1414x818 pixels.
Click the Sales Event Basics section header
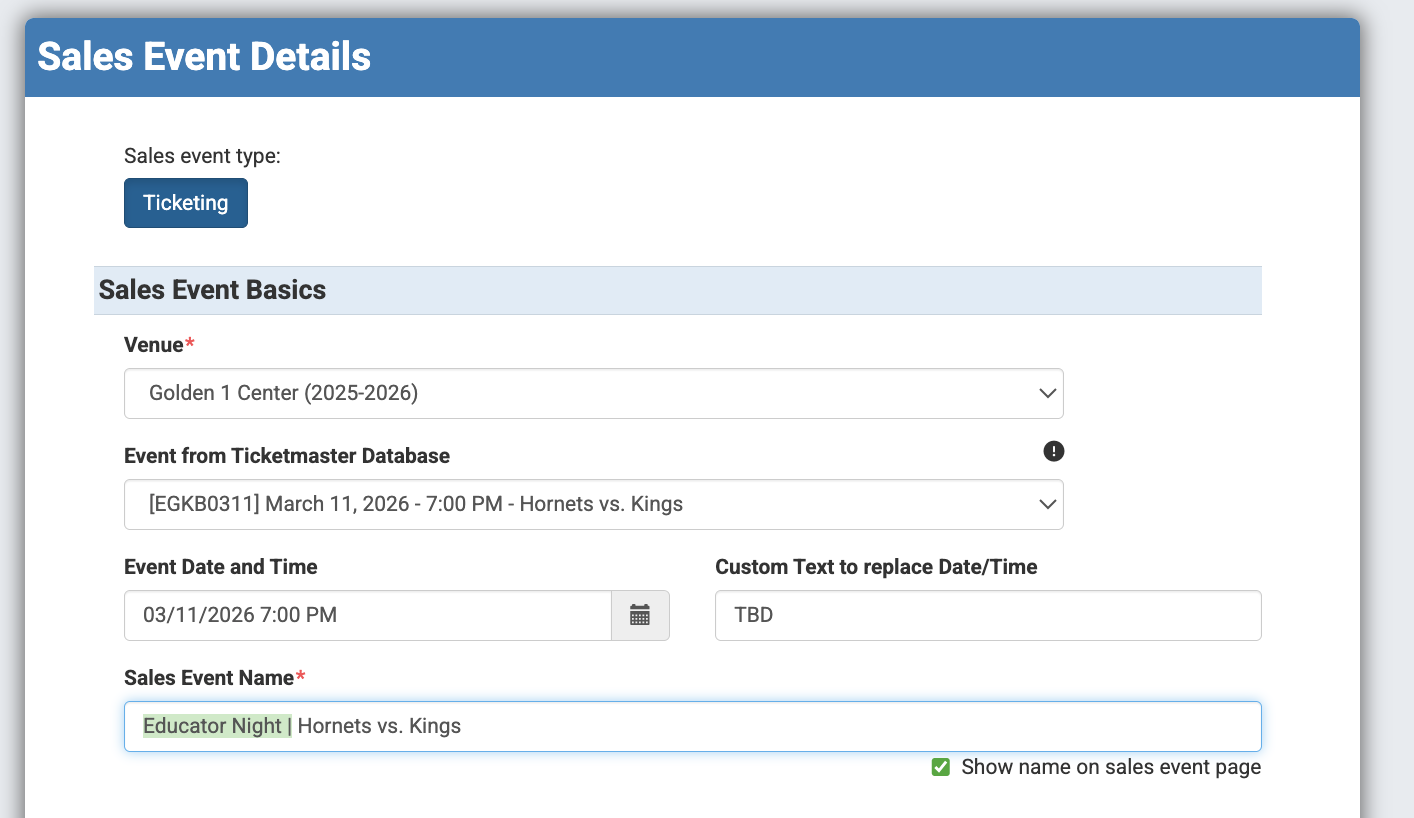212,290
